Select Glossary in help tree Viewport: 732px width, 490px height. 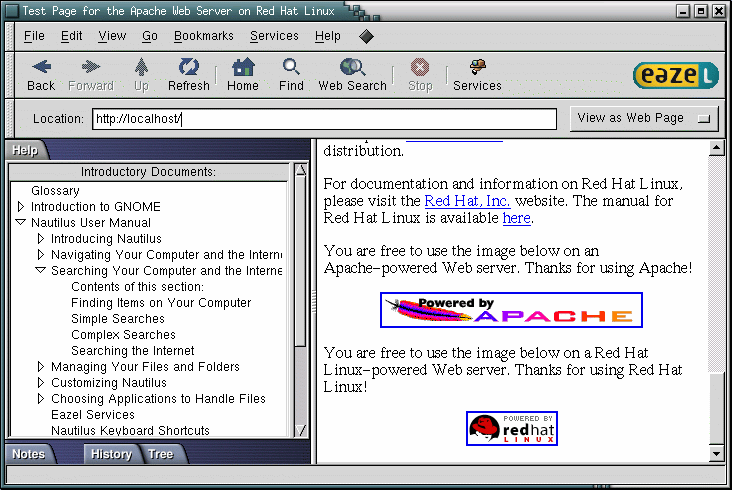pos(55,190)
